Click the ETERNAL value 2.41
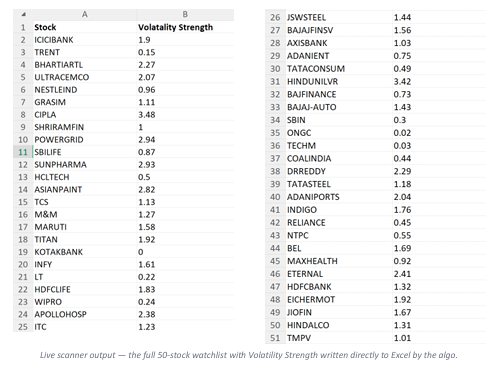The image size is (496, 366). [439, 274]
